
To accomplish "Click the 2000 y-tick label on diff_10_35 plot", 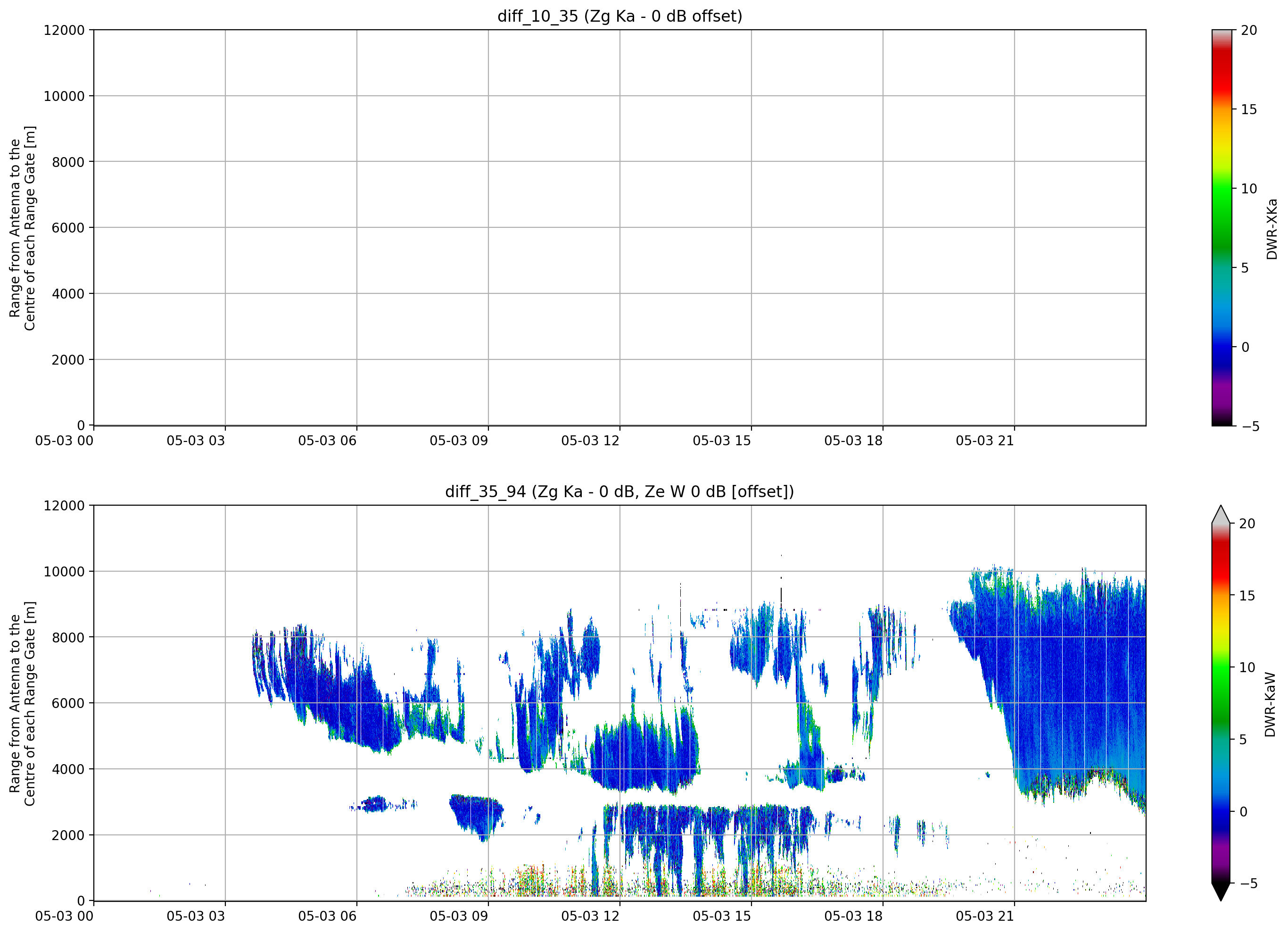I will tap(68, 360).
